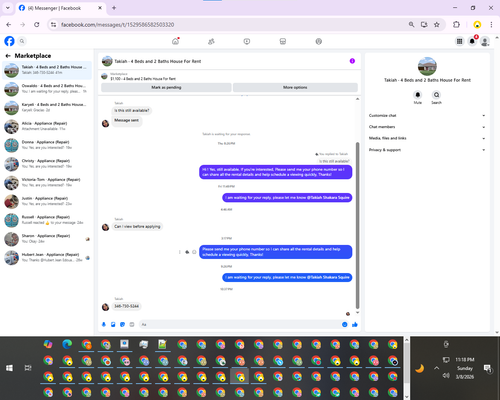Expand Chat members section
This screenshot has height=400, width=500.
427,127
